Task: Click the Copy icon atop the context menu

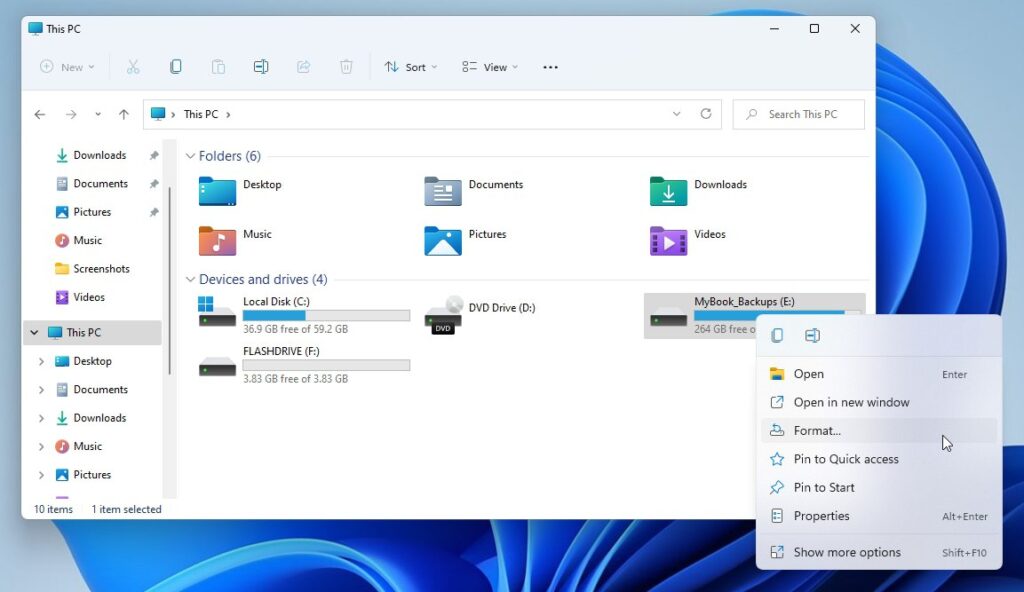Action: pos(777,336)
